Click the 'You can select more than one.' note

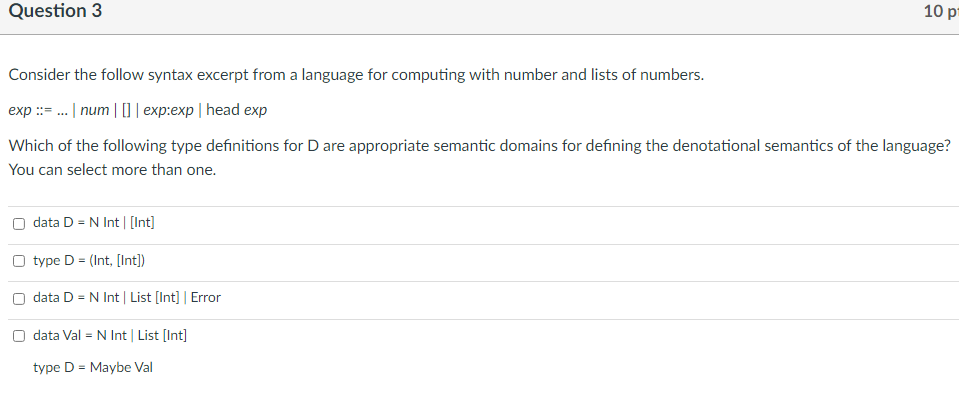click(x=113, y=170)
